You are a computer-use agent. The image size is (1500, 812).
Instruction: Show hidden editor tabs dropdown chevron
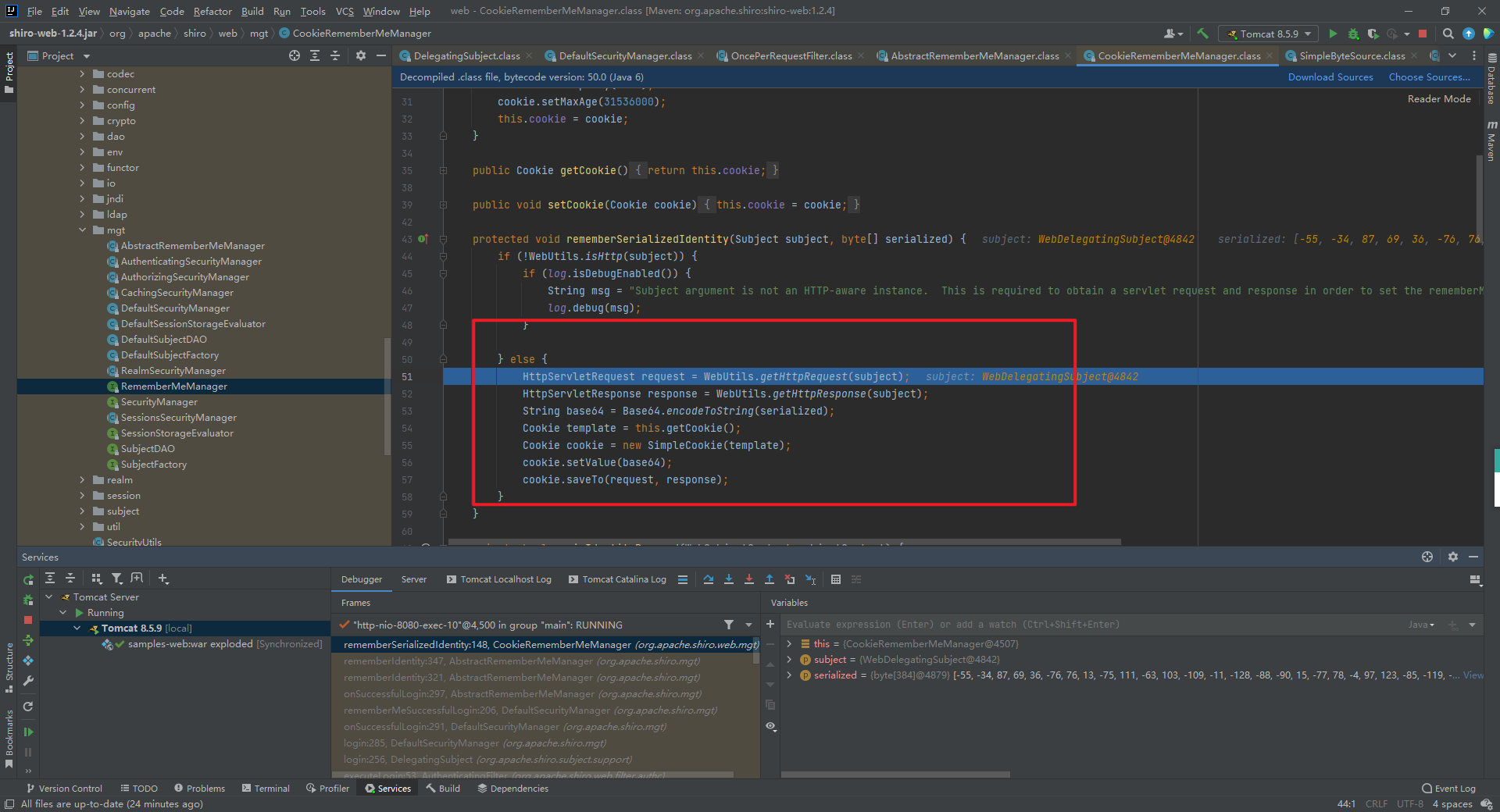pyautogui.click(x=1452, y=55)
